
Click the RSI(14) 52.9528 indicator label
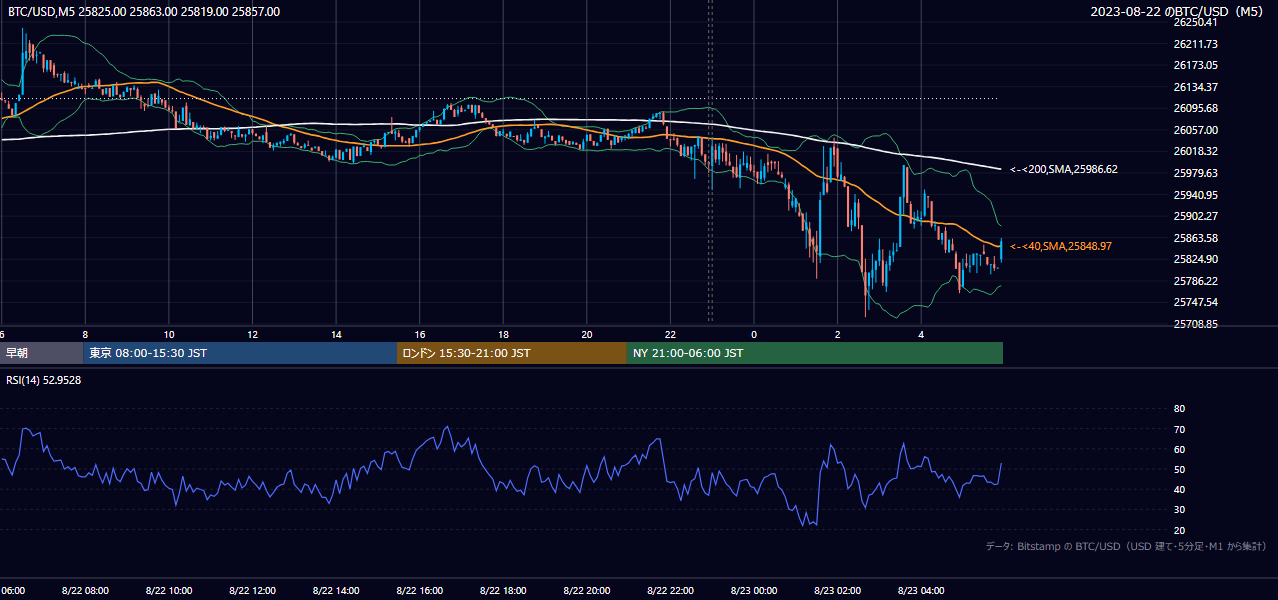pos(44,380)
